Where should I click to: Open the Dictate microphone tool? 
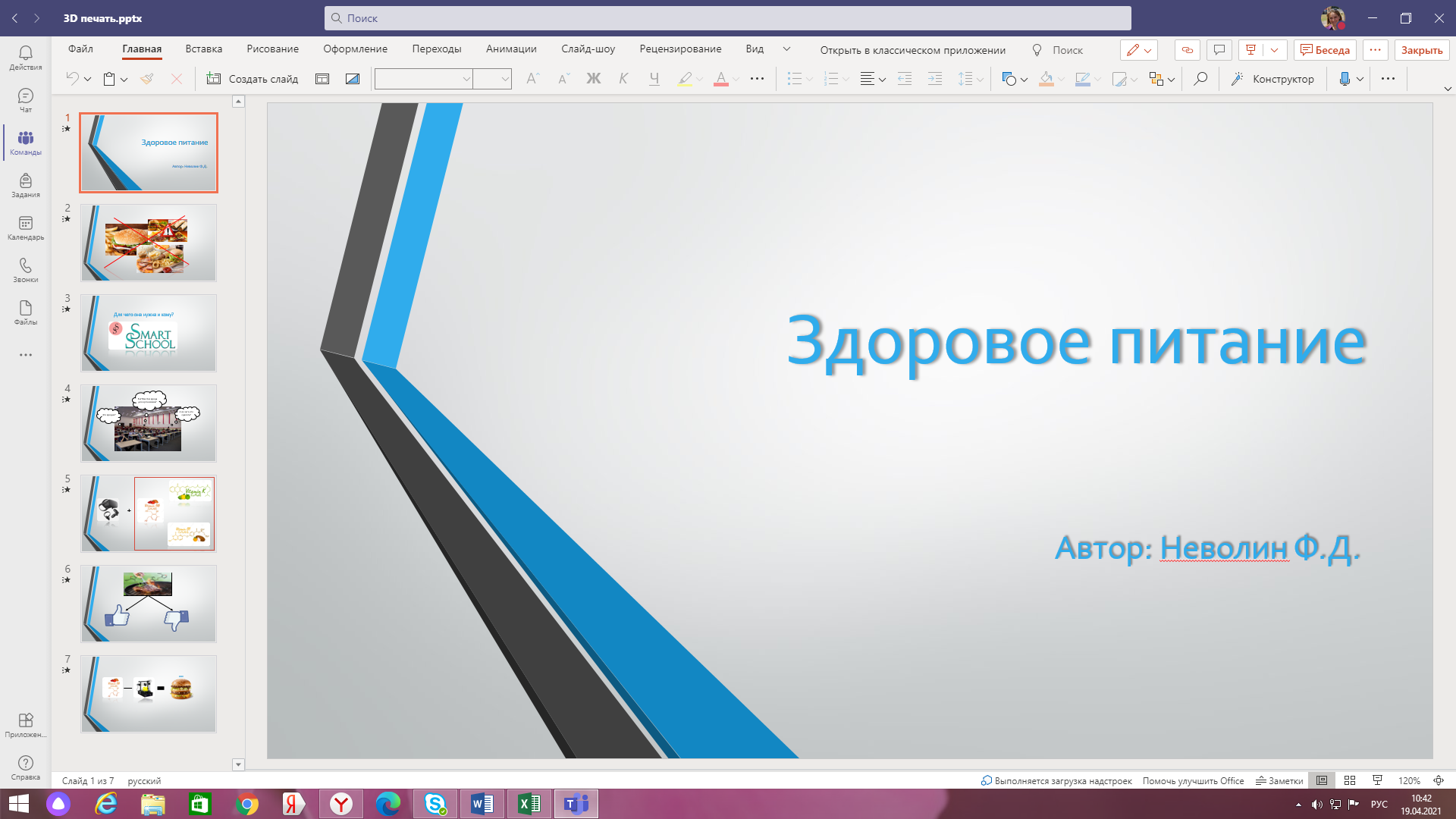click(x=1345, y=79)
